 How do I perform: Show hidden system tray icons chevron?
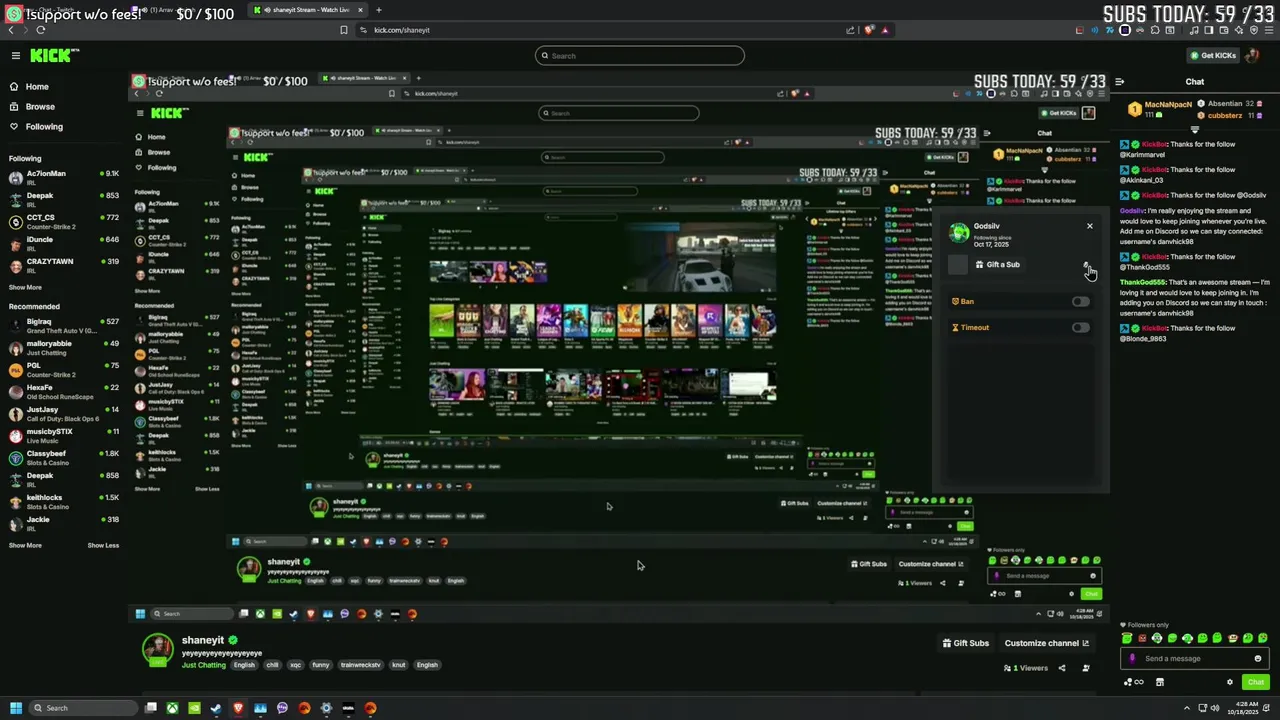(x=1187, y=708)
